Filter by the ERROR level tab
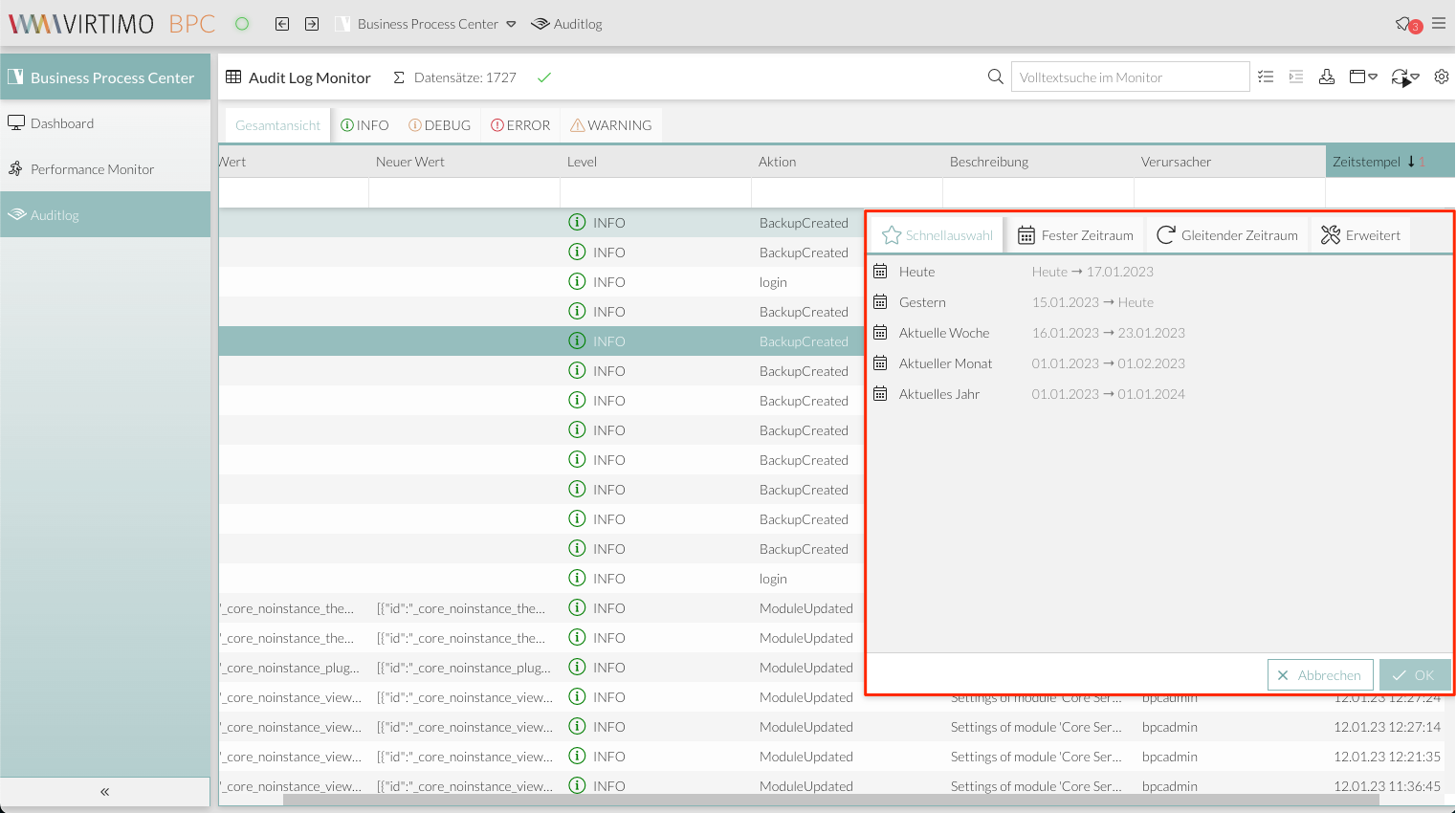The image size is (1456, 813). point(520,125)
